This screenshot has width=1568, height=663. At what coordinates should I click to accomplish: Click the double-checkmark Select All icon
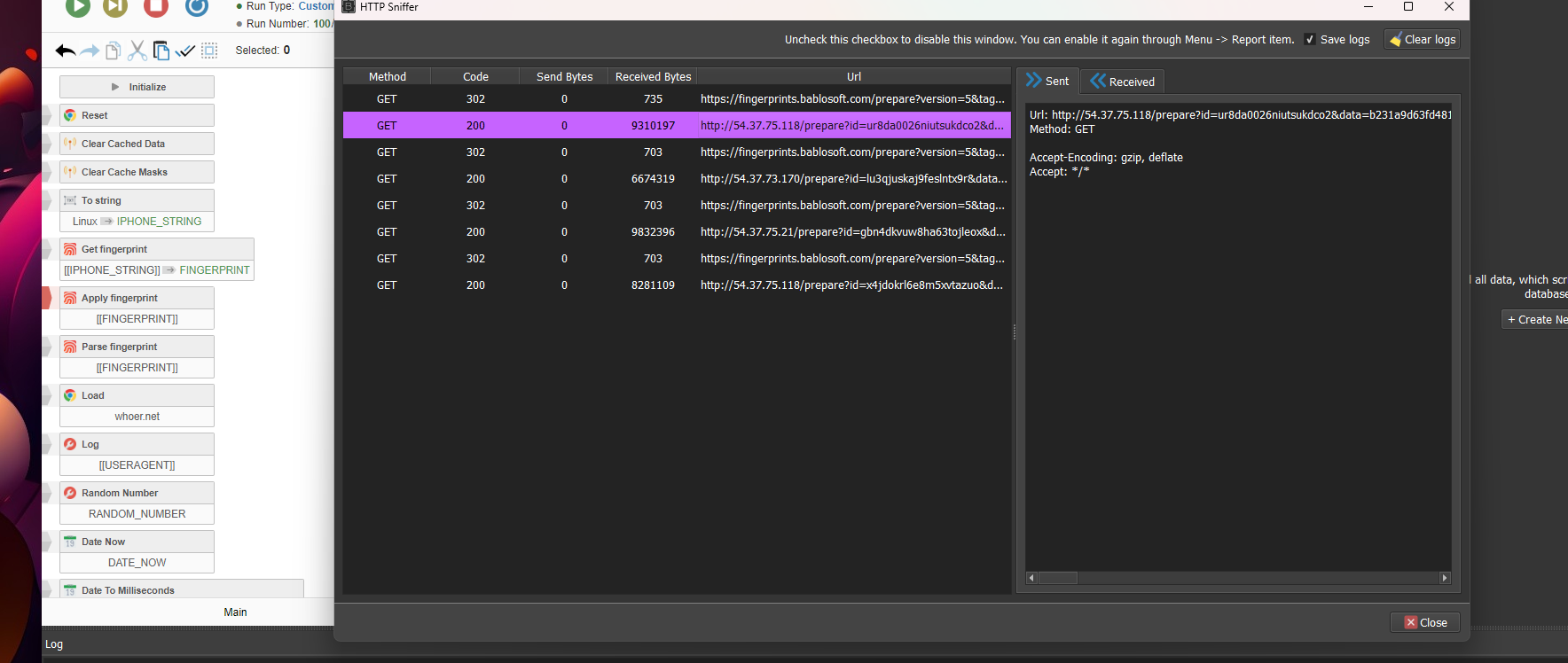pyautogui.click(x=184, y=51)
